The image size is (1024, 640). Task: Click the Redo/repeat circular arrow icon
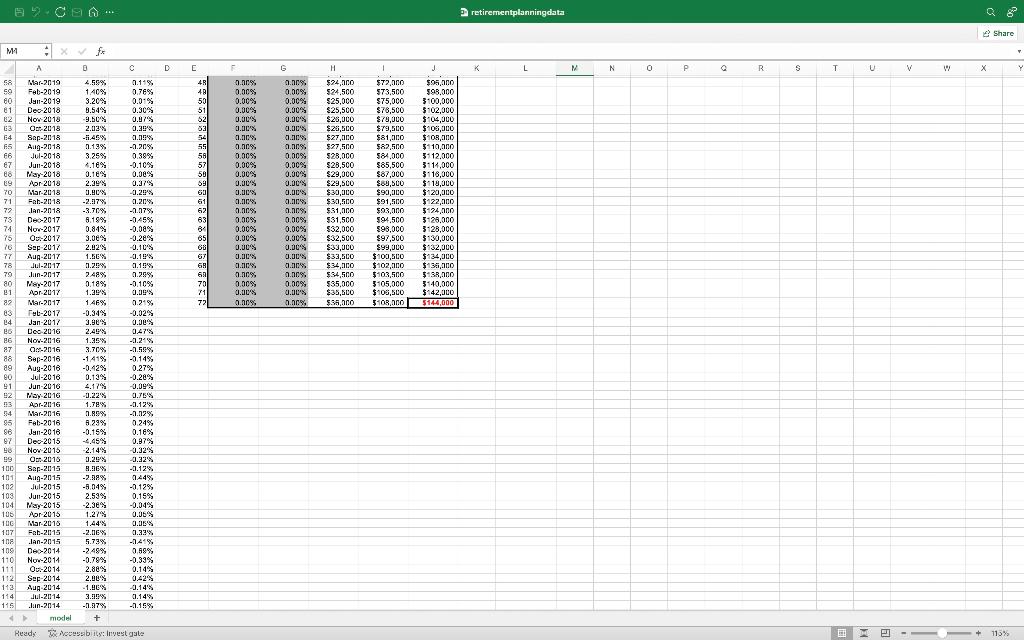60,12
